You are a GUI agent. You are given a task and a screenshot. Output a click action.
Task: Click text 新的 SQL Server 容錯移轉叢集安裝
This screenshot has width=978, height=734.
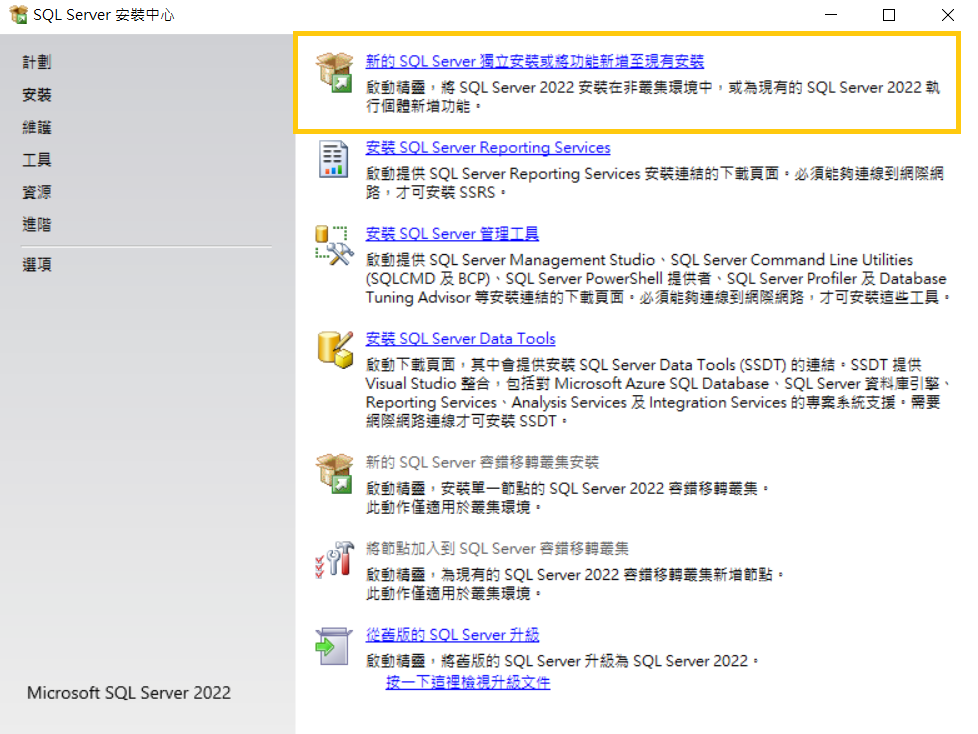[482, 462]
